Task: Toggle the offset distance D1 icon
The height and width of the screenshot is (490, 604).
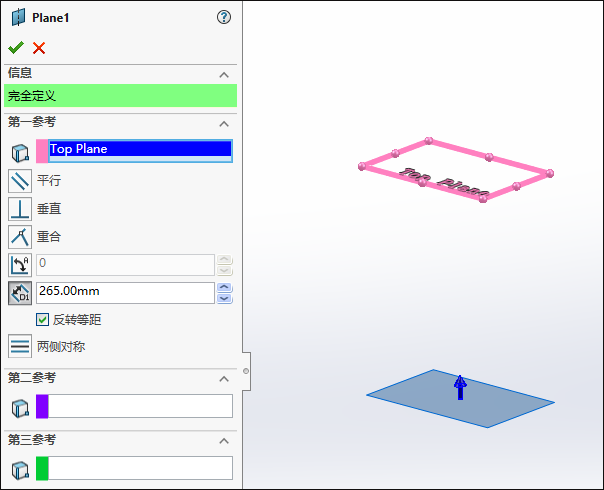Action: 20,293
